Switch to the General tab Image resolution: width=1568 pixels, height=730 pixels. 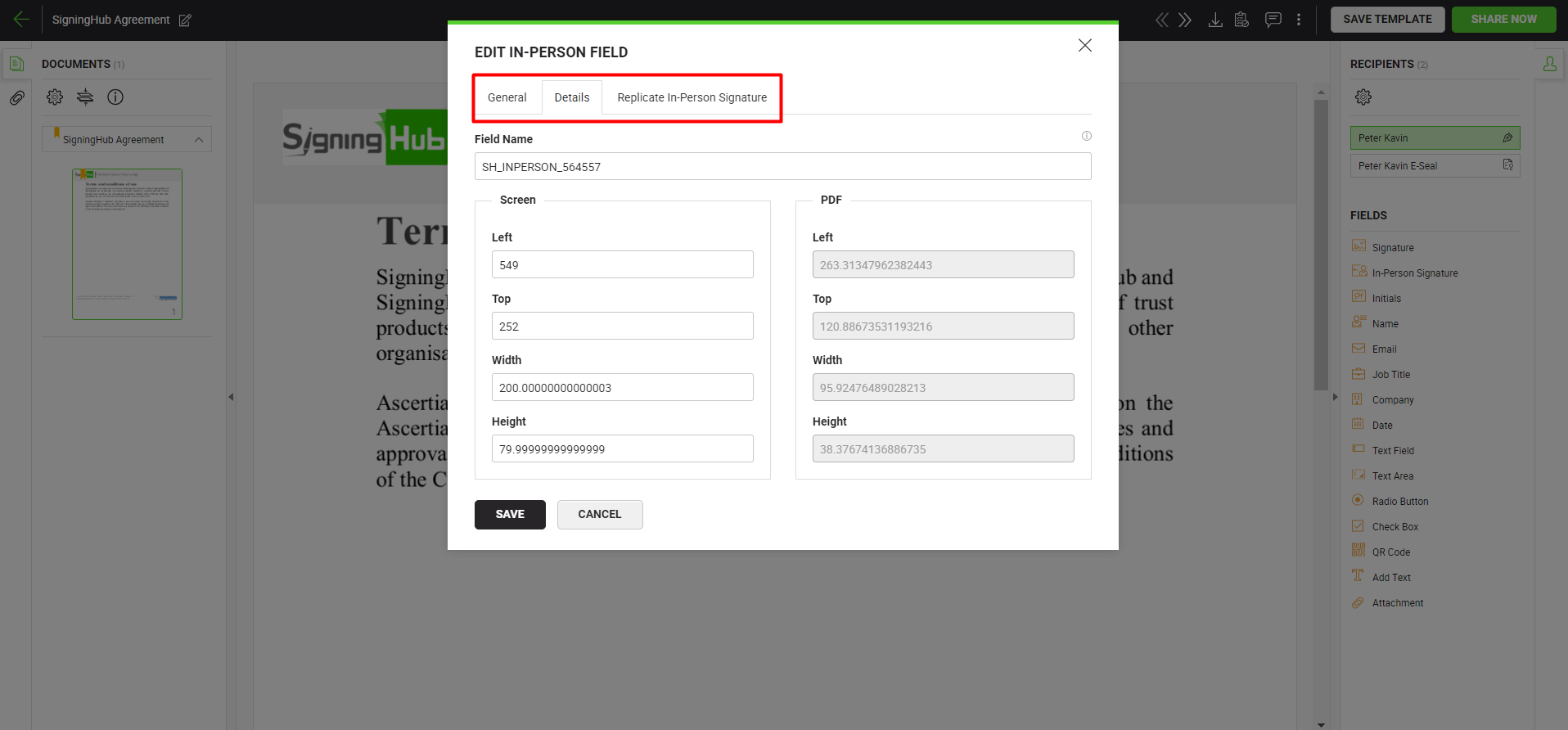click(x=507, y=97)
